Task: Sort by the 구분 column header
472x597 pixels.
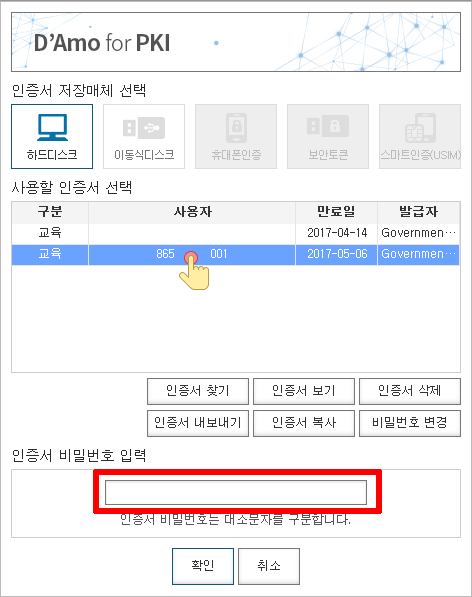Action: click(x=50, y=212)
